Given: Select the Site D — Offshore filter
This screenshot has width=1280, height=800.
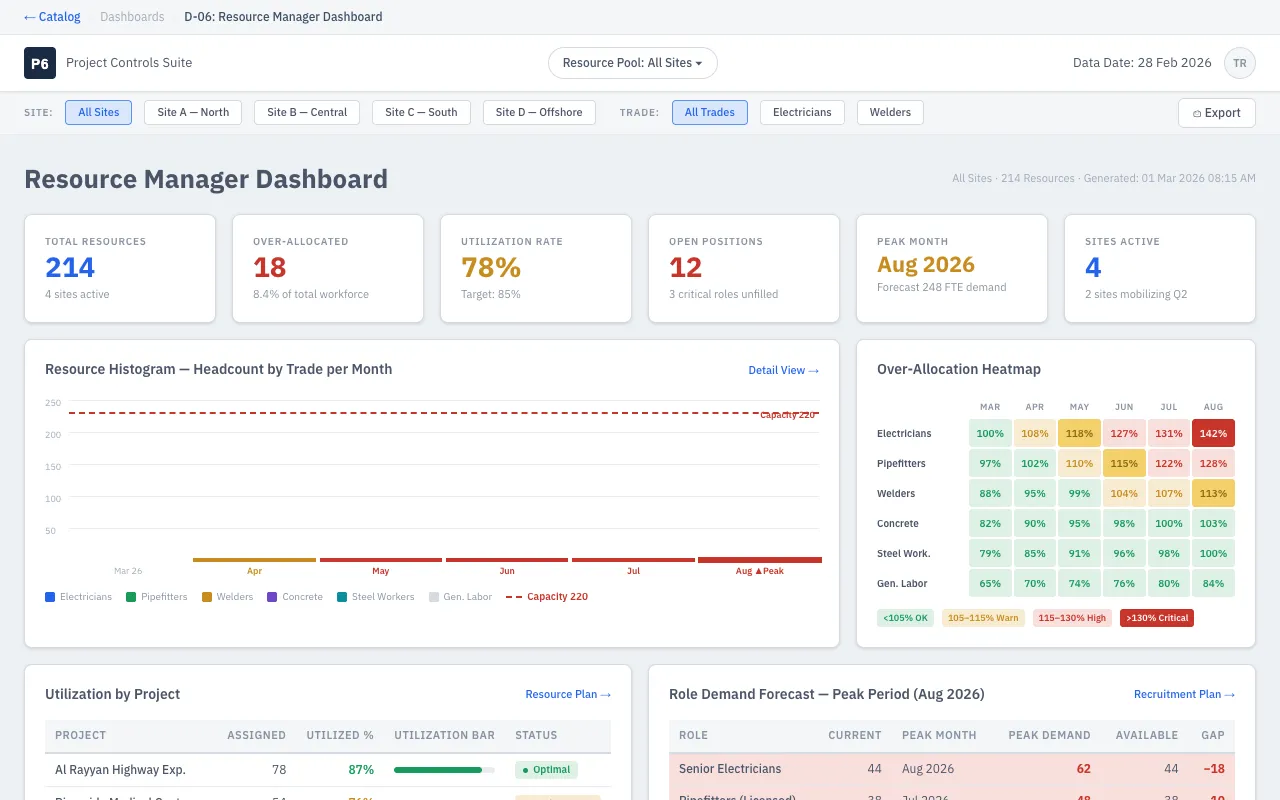Looking at the screenshot, I should click(x=539, y=112).
